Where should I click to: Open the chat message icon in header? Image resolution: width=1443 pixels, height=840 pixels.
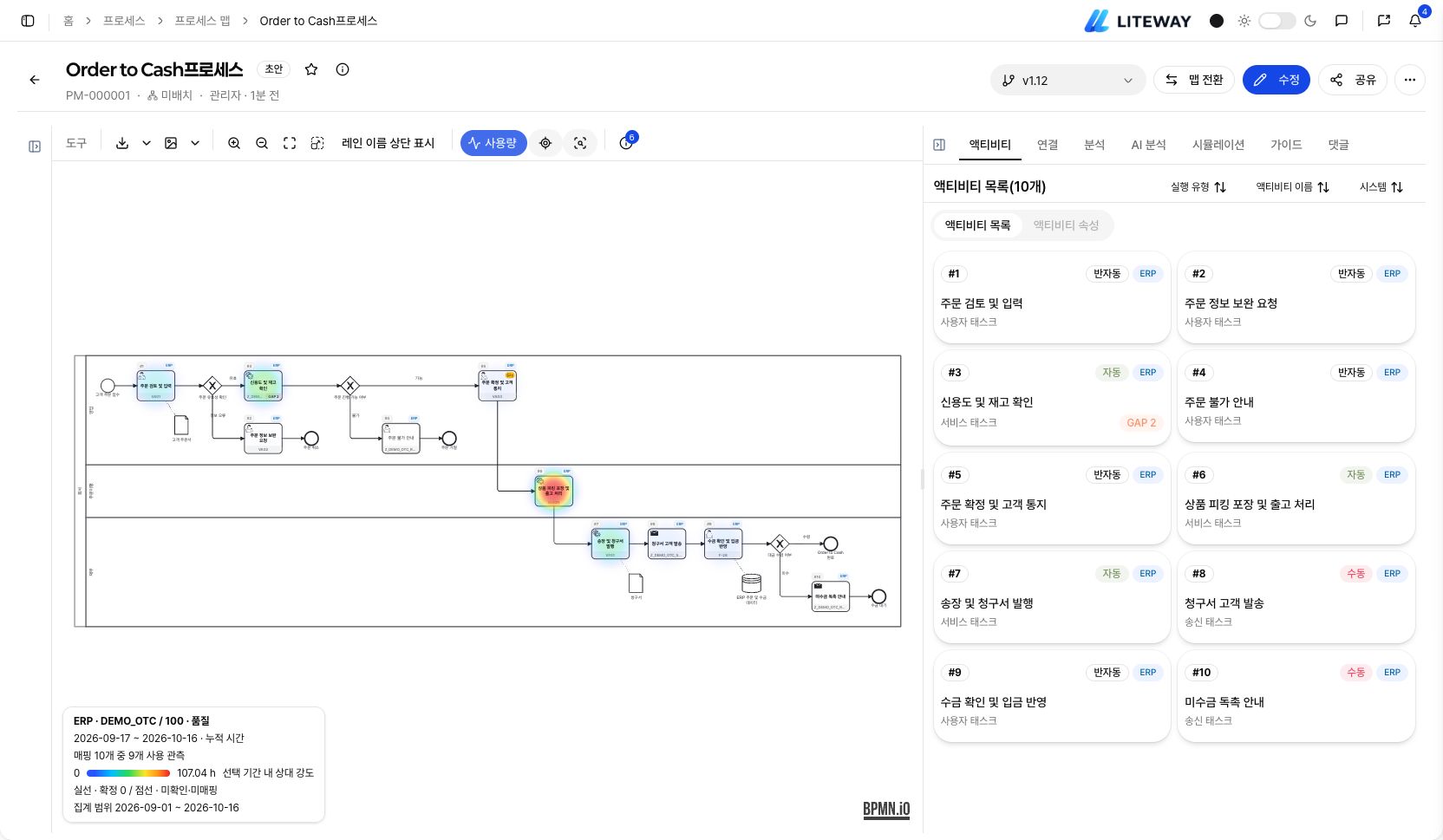(x=1342, y=21)
